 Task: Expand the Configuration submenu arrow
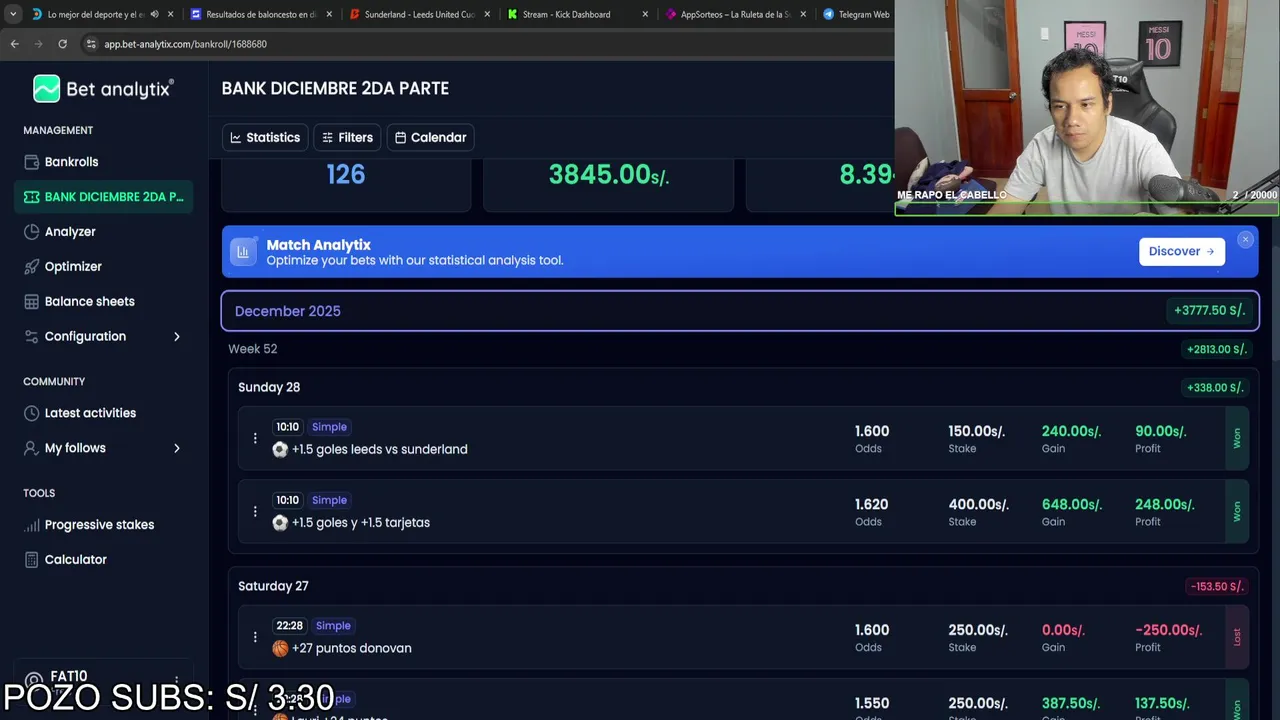(177, 337)
